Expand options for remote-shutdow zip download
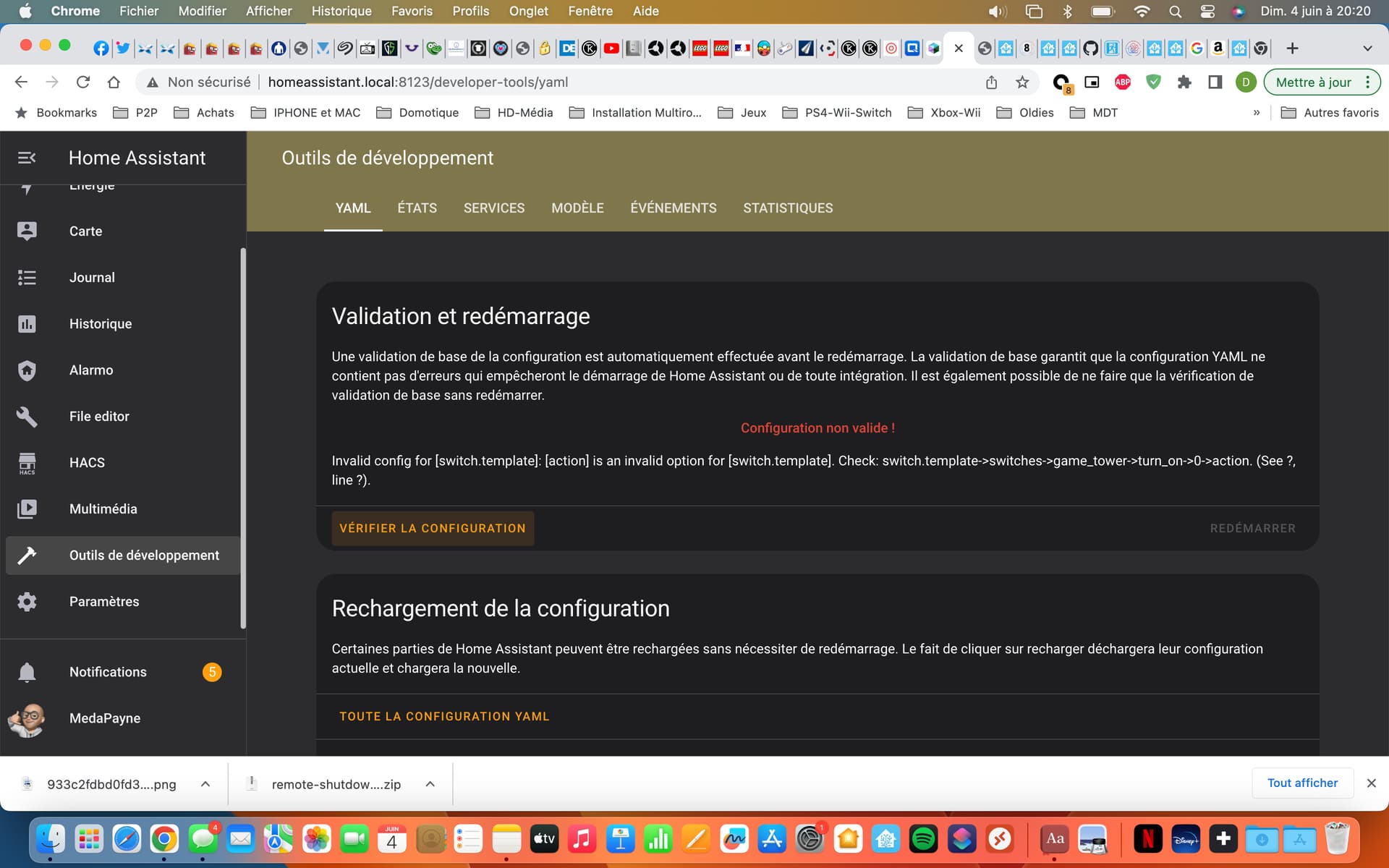This screenshot has width=1389, height=868. (x=430, y=784)
